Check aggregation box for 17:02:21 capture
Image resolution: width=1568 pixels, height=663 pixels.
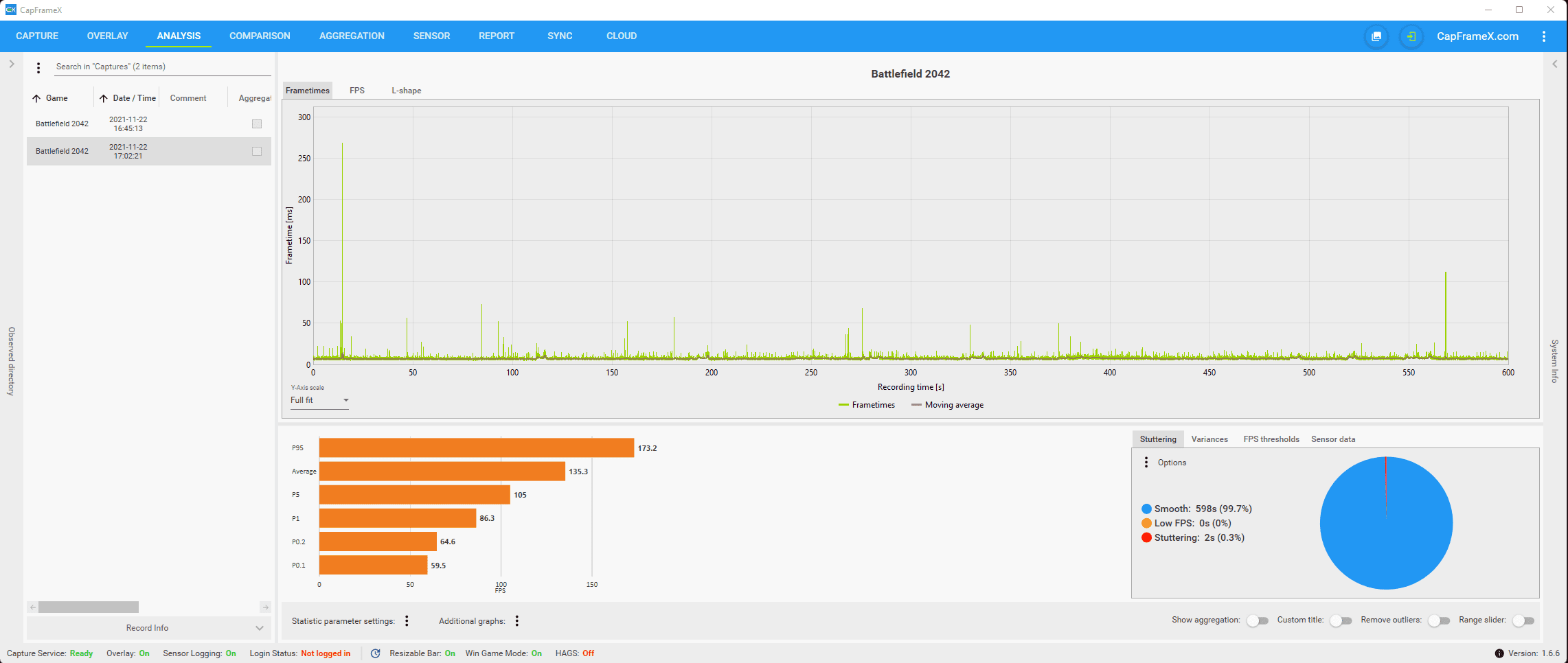[x=257, y=151]
